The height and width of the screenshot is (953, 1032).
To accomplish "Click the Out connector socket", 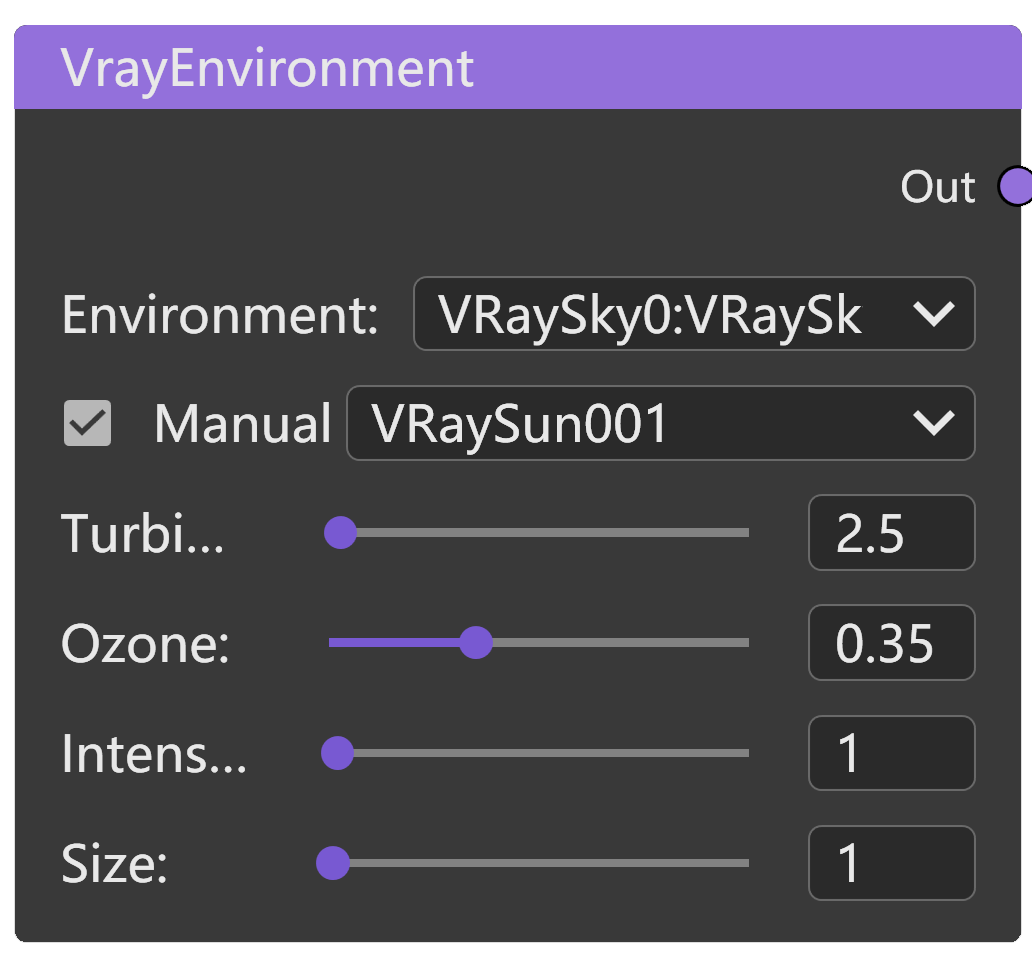I will click(x=1016, y=187).
